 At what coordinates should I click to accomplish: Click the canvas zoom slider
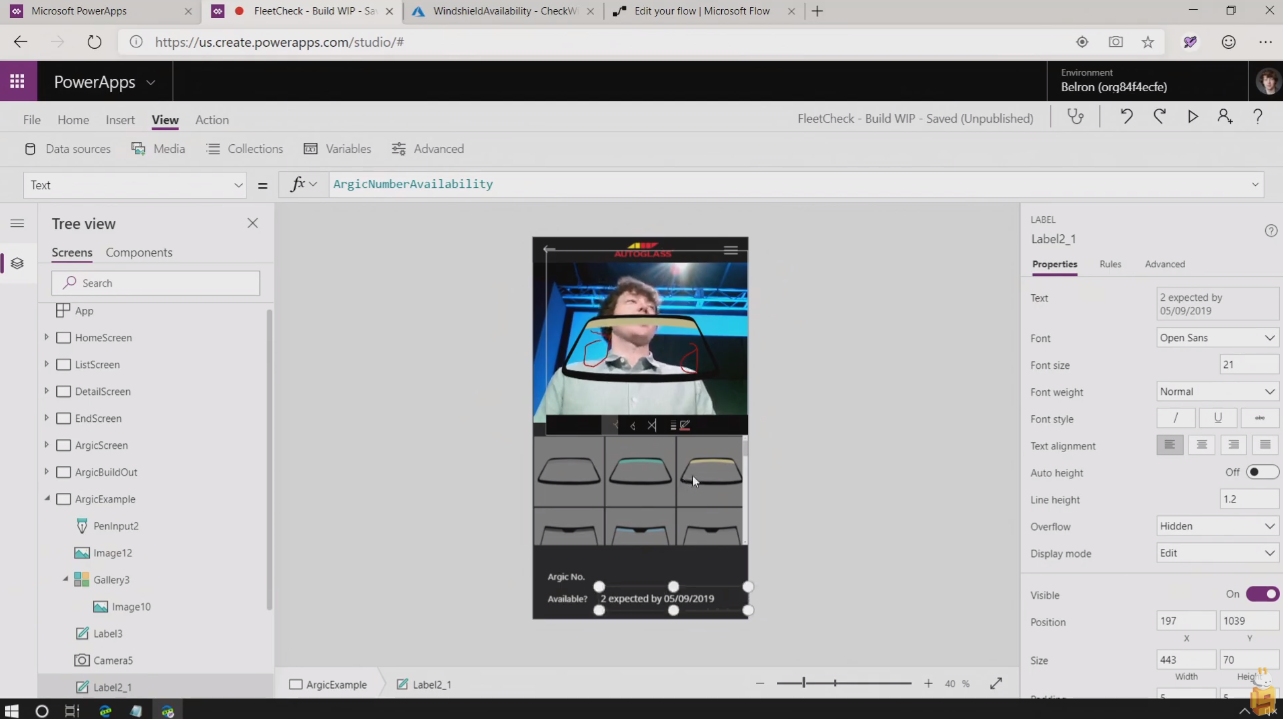click(x=844, y=683)
